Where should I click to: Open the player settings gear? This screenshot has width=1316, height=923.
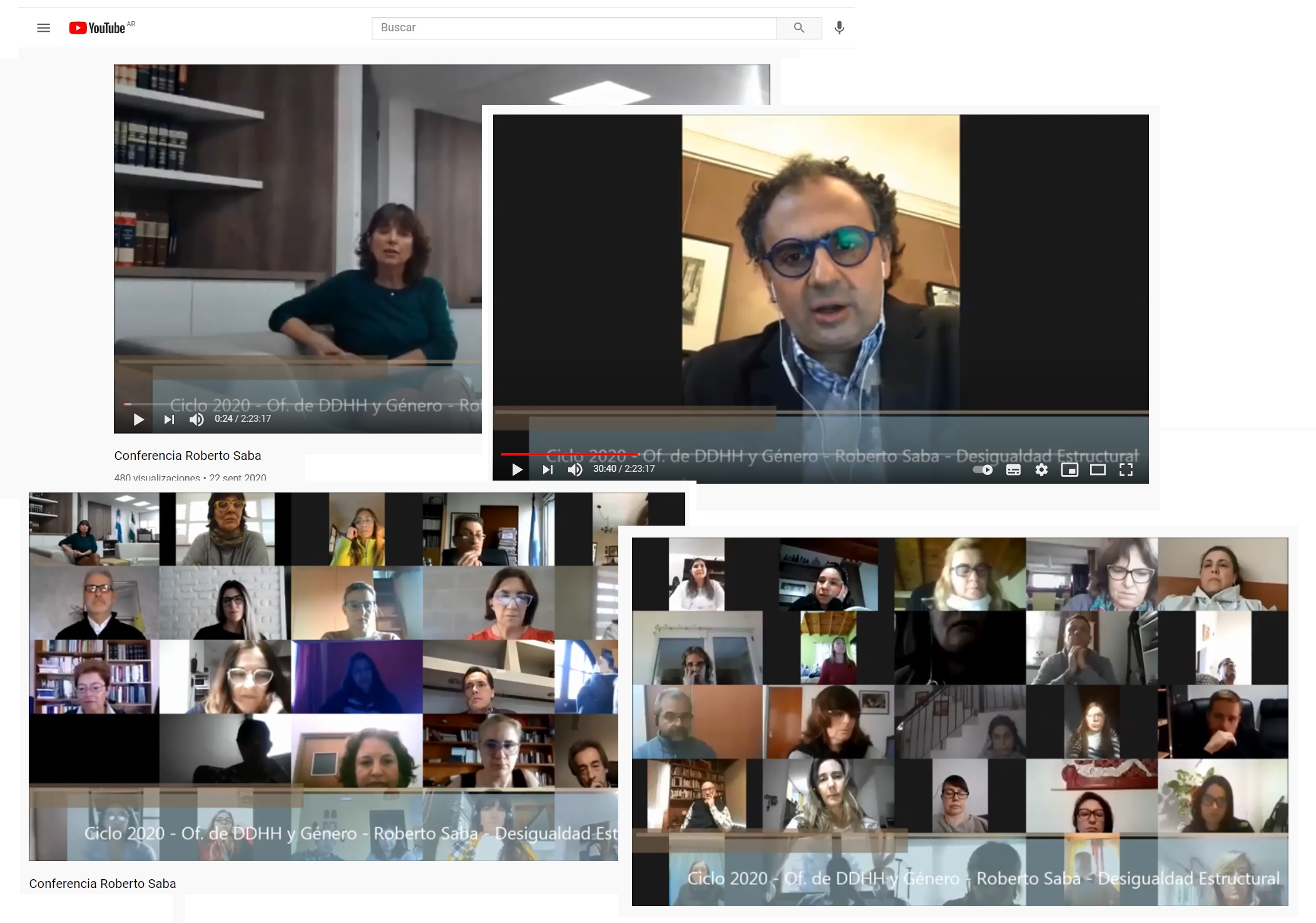pyautogui.click(x=1041, y=470)
